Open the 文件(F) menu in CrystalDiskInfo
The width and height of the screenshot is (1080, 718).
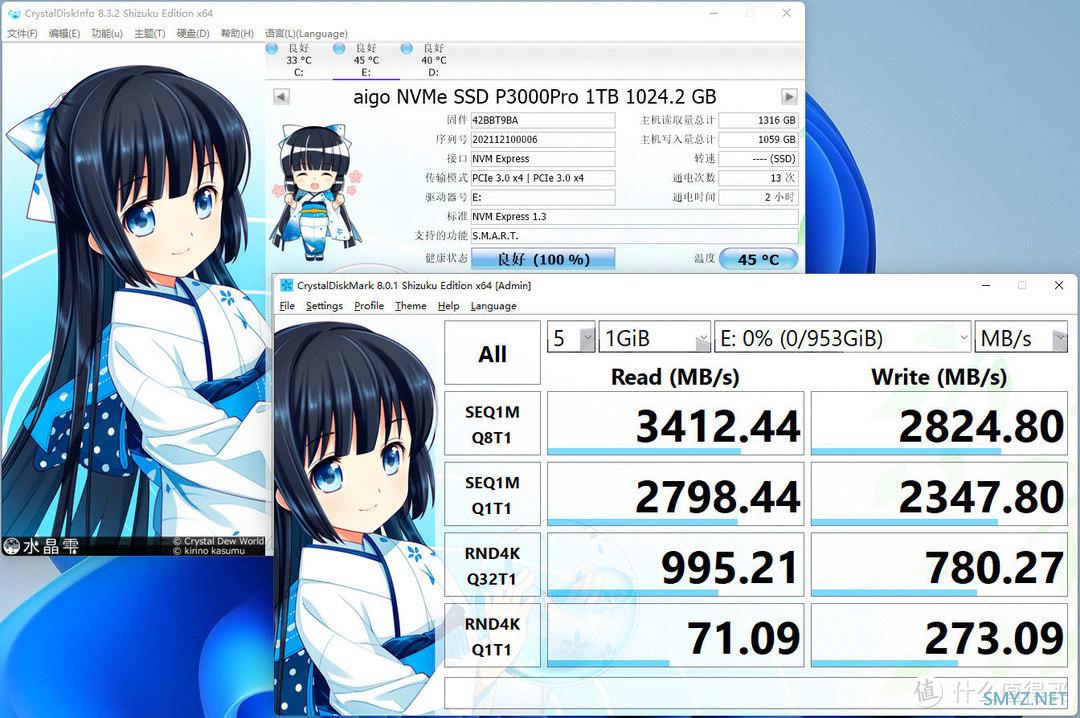[x=22, y=33]
